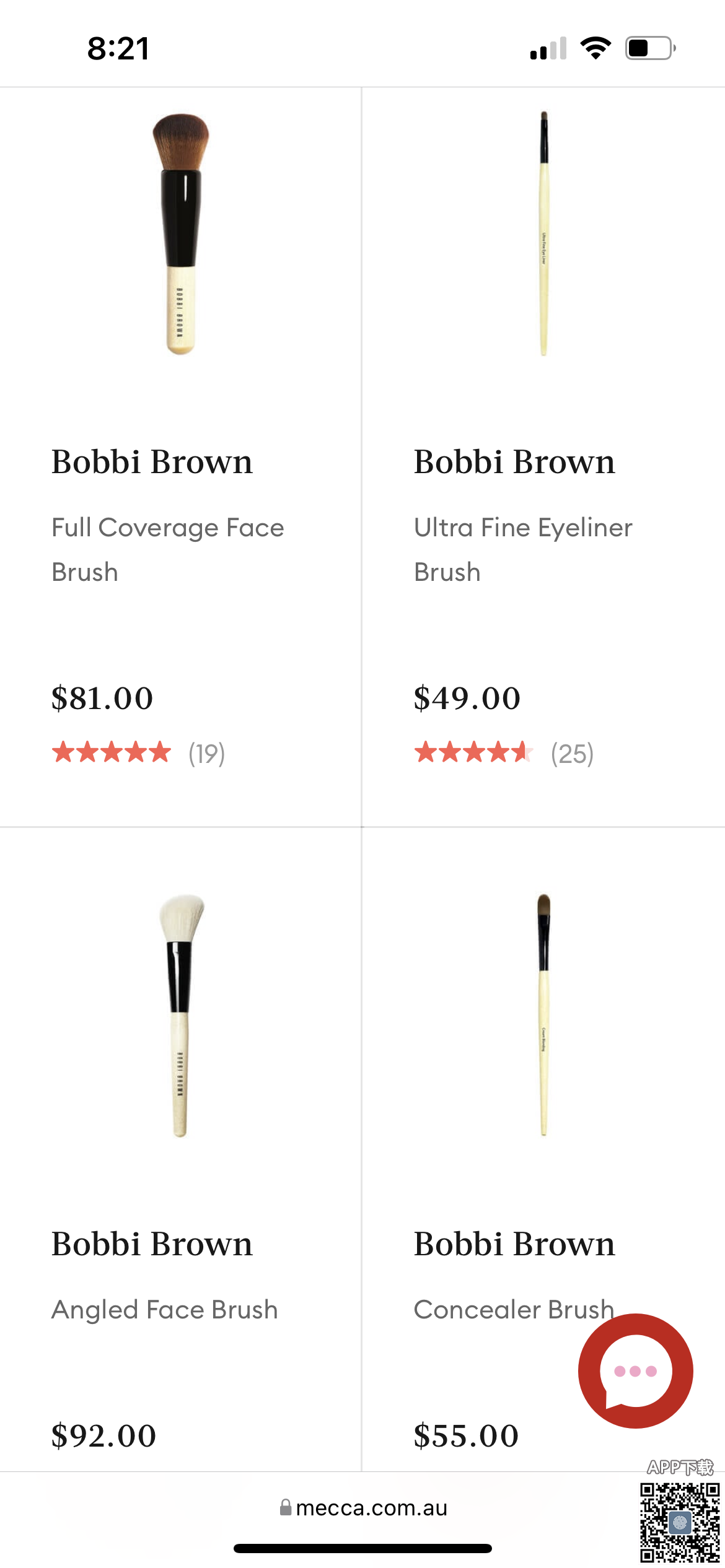Tap the Wi-Fi status icon
This screenshot has width=725, height=1568.
point(595,48)
